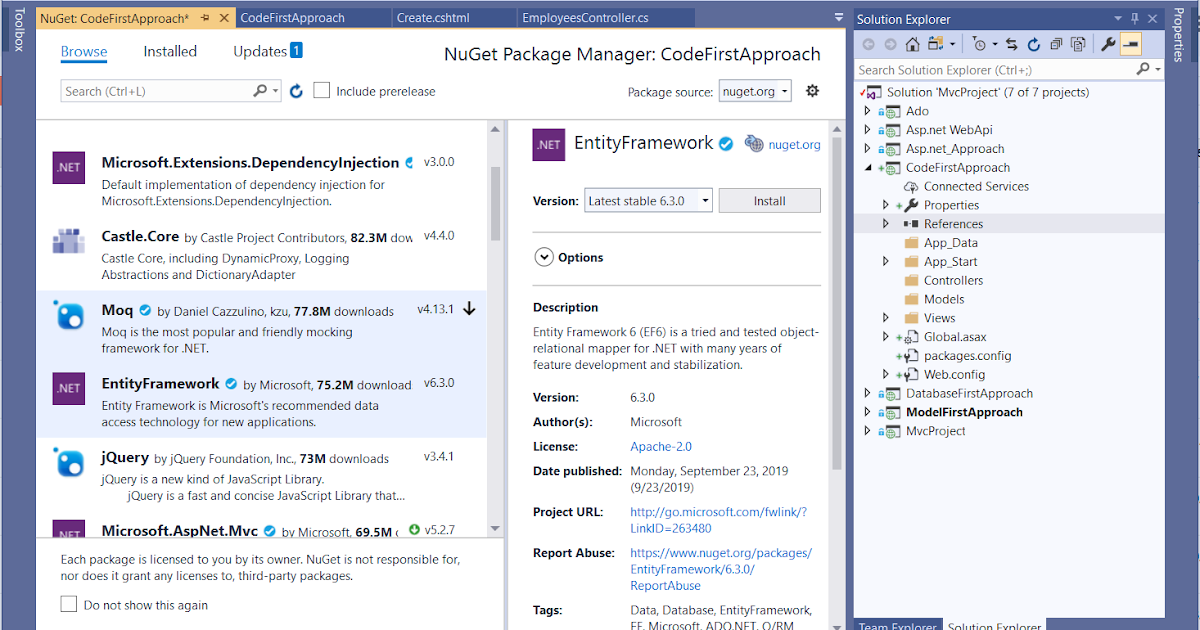Click the nuget.org globe icon
This screenshot has height=630, width=1200.
pos(754,144)
